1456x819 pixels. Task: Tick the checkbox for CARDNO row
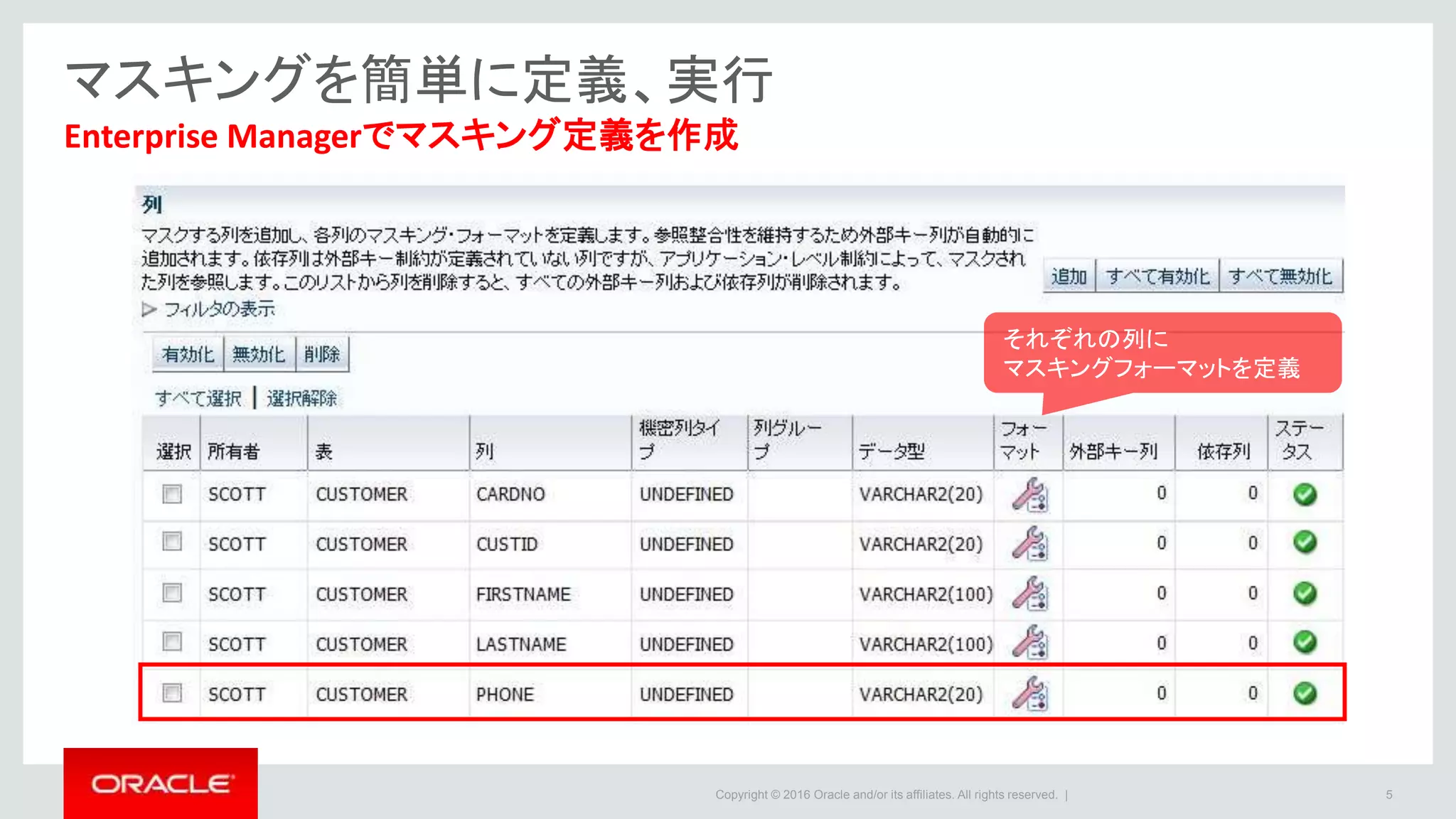[172, 493]
